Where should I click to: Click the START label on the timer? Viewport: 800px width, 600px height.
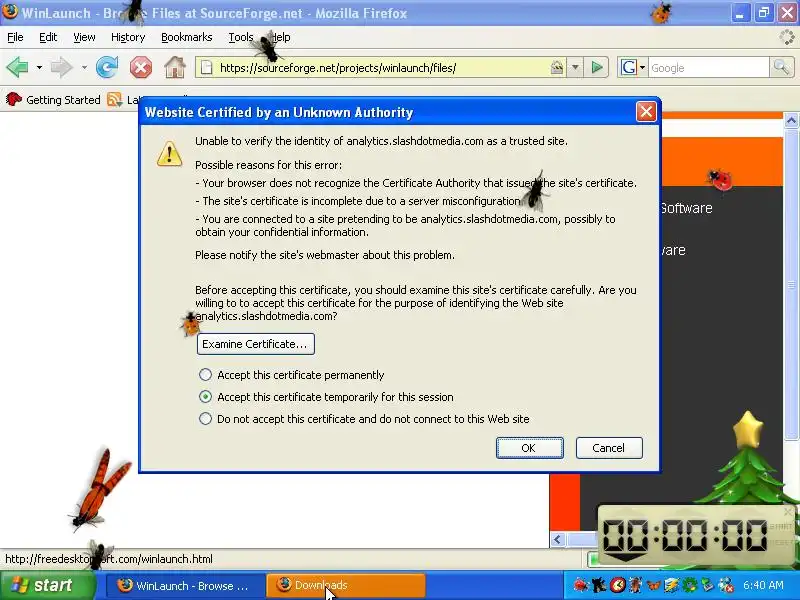pos(780,526)
